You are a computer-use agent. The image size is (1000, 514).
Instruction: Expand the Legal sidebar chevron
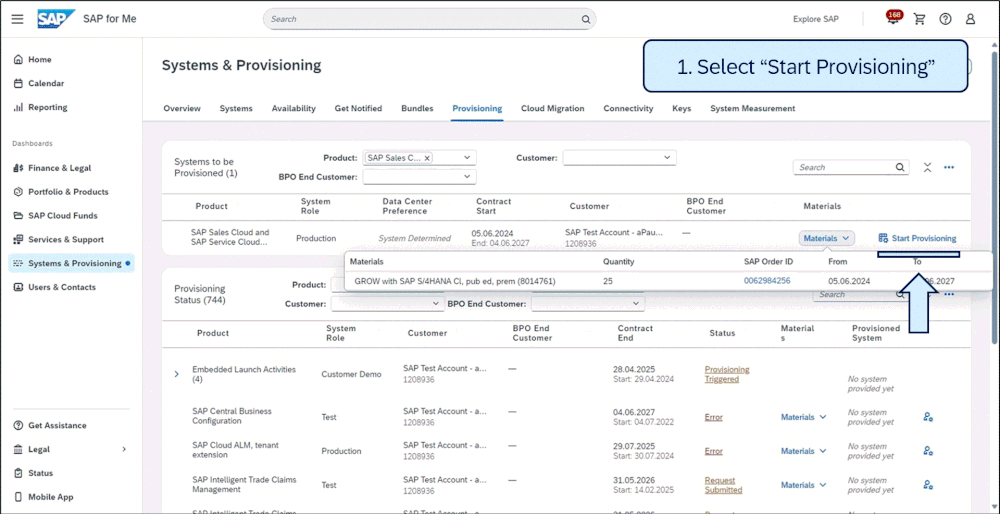coord(124,449)
